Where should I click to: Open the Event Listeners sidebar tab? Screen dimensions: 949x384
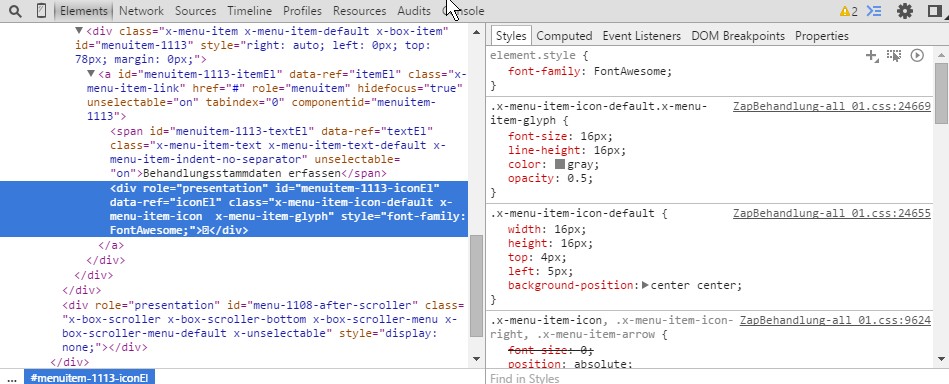(642, 36)
